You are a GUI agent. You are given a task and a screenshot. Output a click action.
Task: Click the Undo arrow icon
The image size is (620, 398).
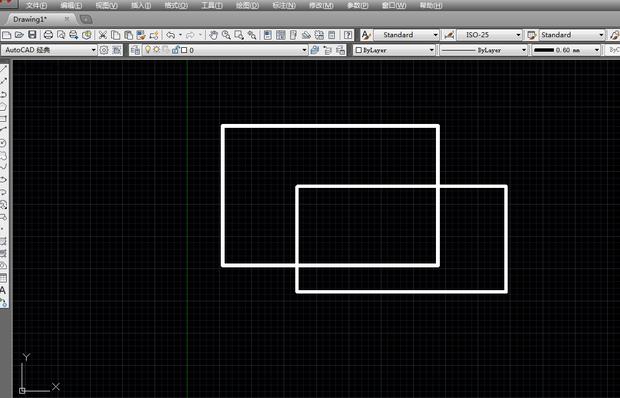pyautogui.click(x=170, y=35)
